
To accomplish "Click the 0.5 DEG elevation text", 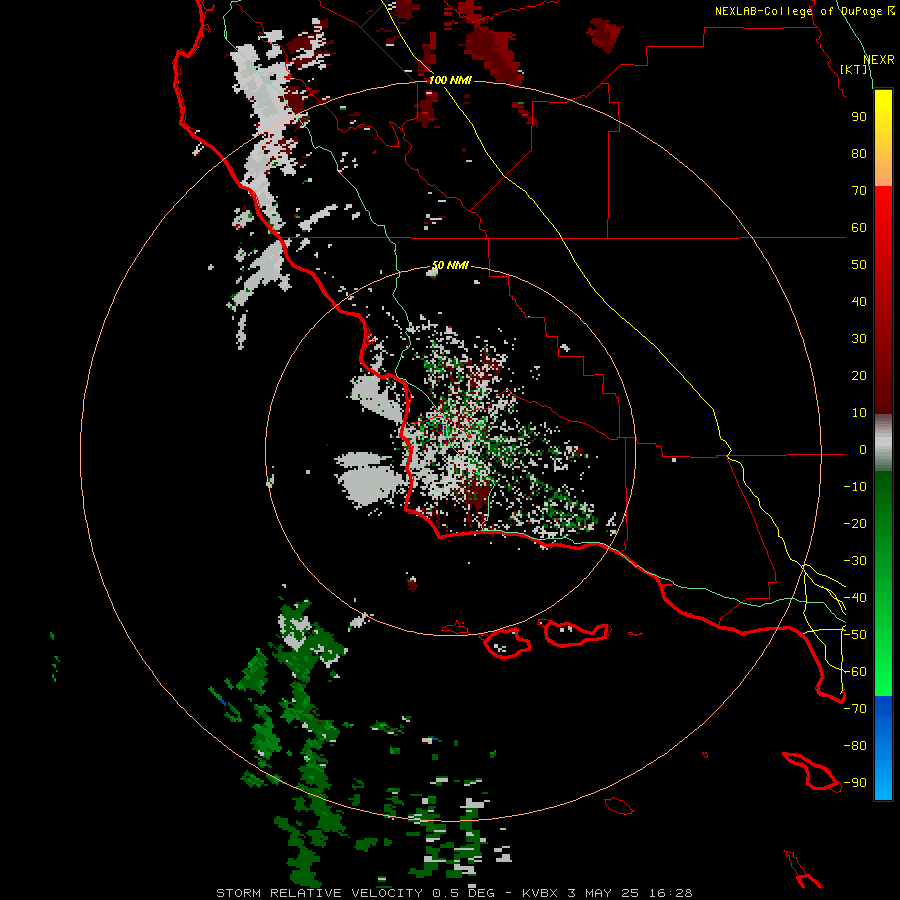I will [x=463, y=893].
